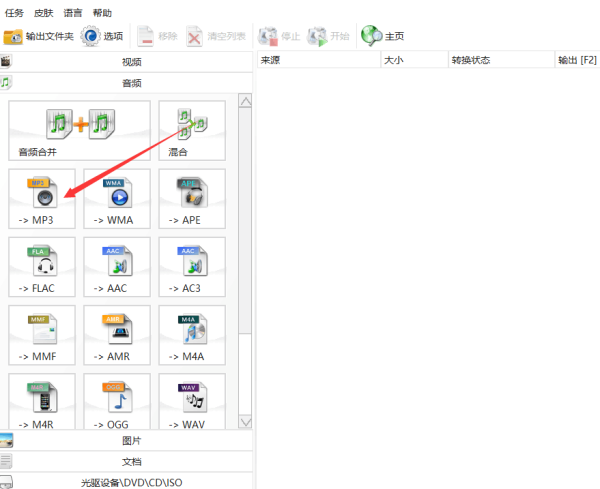This screenshot has width=600, height=489.
Task: Open the 皮肤 menu
Action: [x=43, y=13]
